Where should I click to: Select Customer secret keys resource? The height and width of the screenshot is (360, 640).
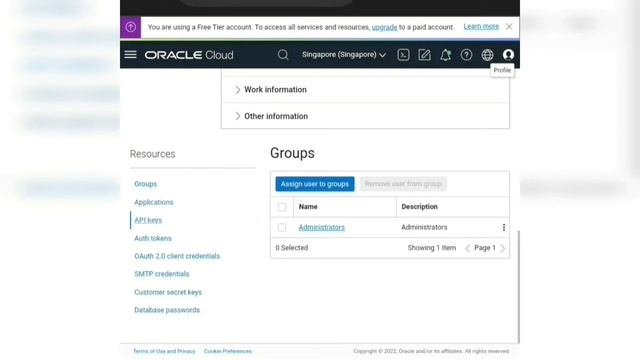coord(168,292)
